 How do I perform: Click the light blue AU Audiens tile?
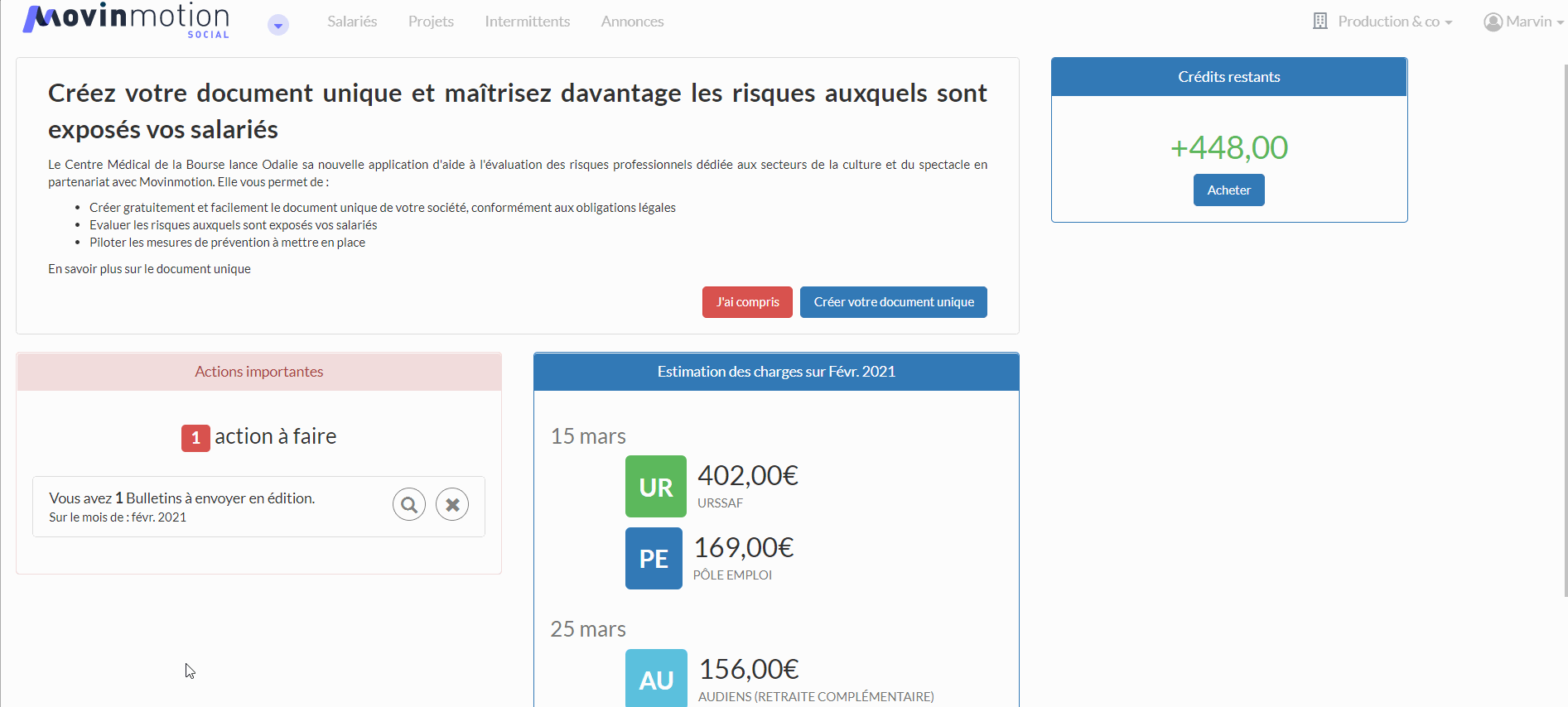[656, 679]
